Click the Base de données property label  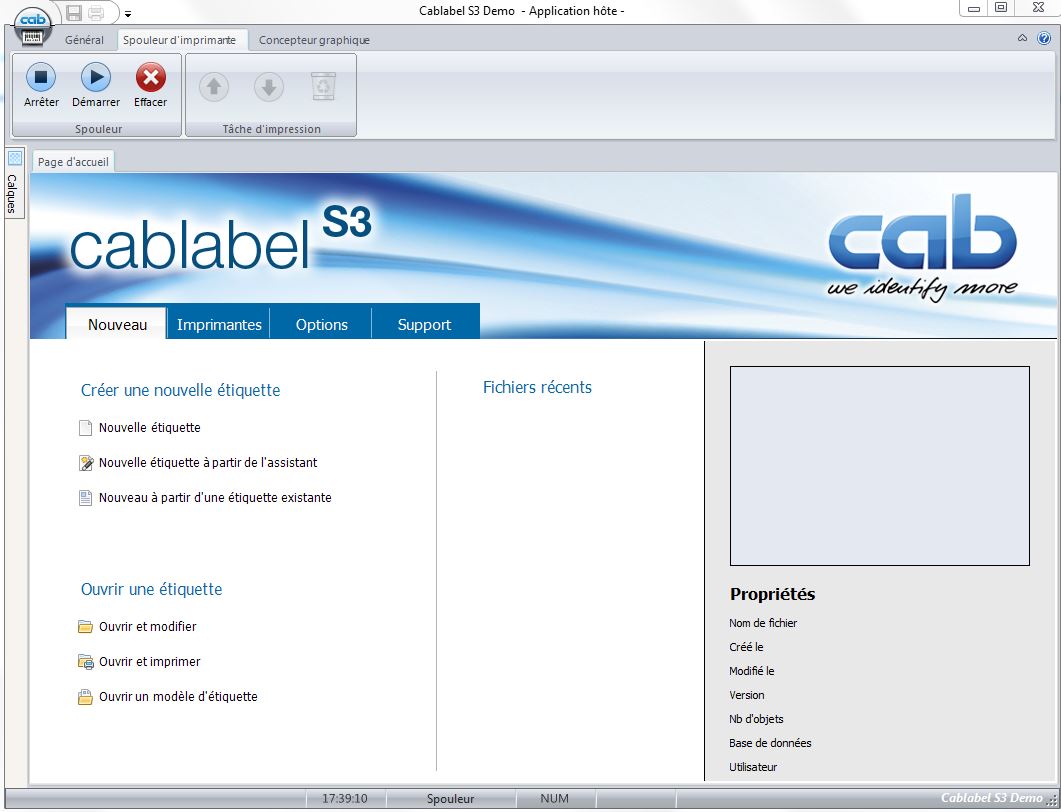point(770,743)
